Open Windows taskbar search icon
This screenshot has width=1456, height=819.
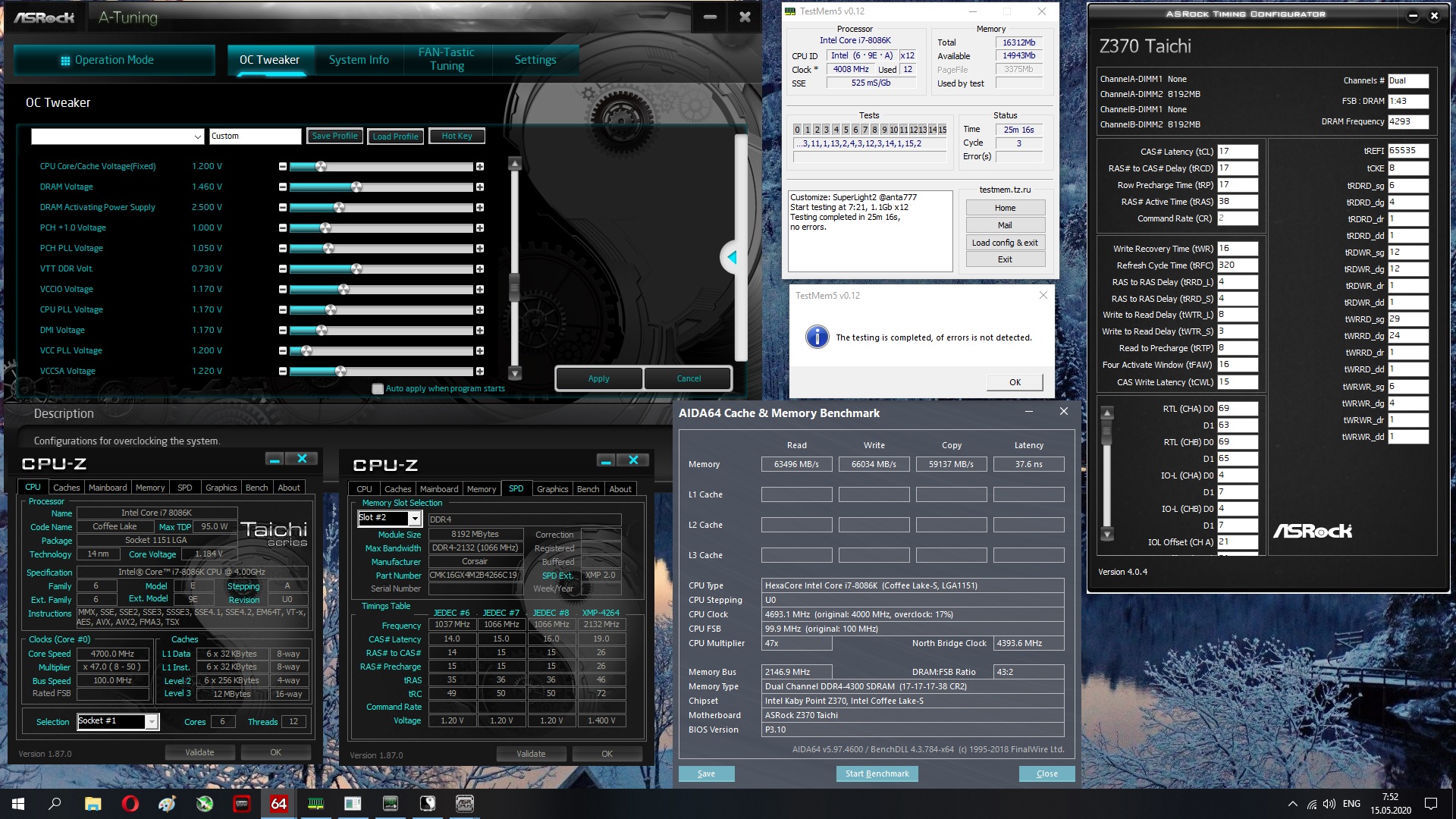click(x=55, y=804)
